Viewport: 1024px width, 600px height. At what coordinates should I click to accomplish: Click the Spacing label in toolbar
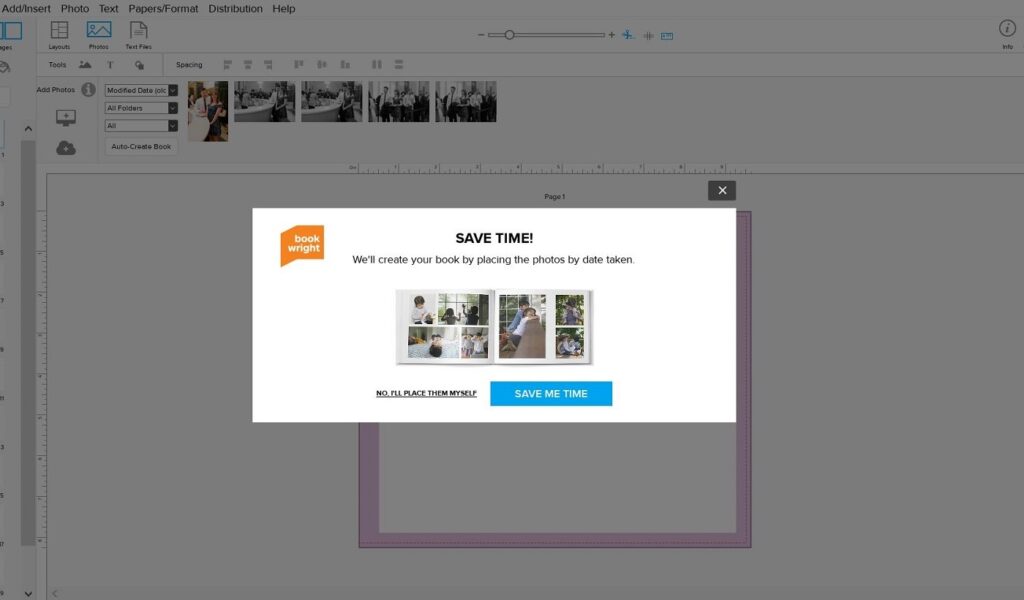(x=189, y=65)
